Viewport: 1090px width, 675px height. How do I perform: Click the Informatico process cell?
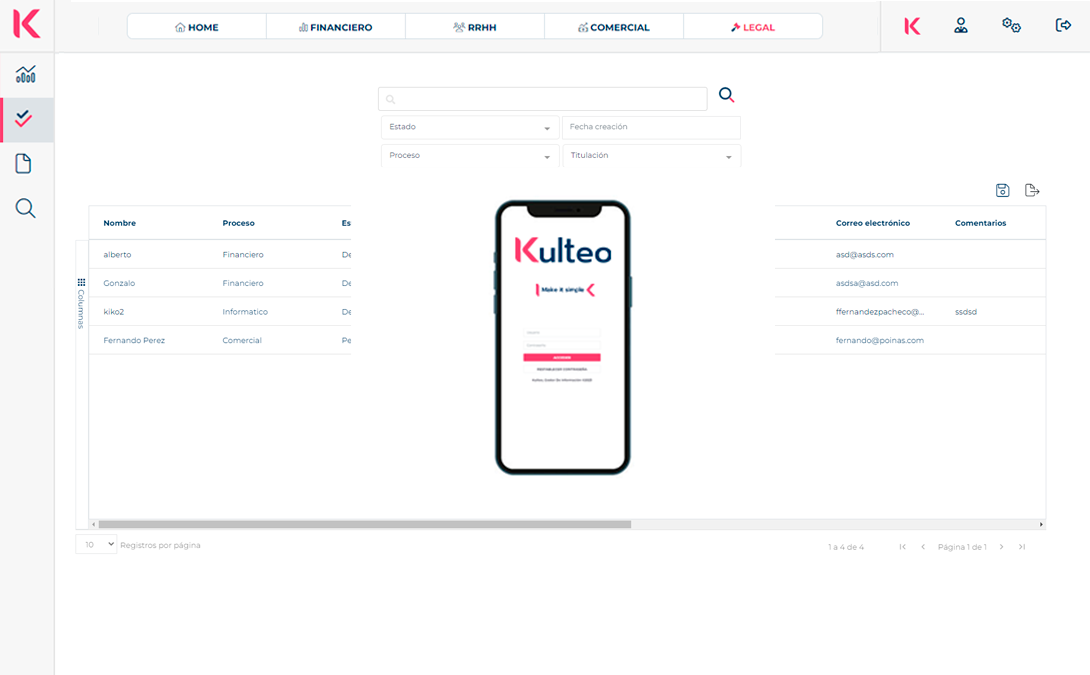[x=245, y=311]
